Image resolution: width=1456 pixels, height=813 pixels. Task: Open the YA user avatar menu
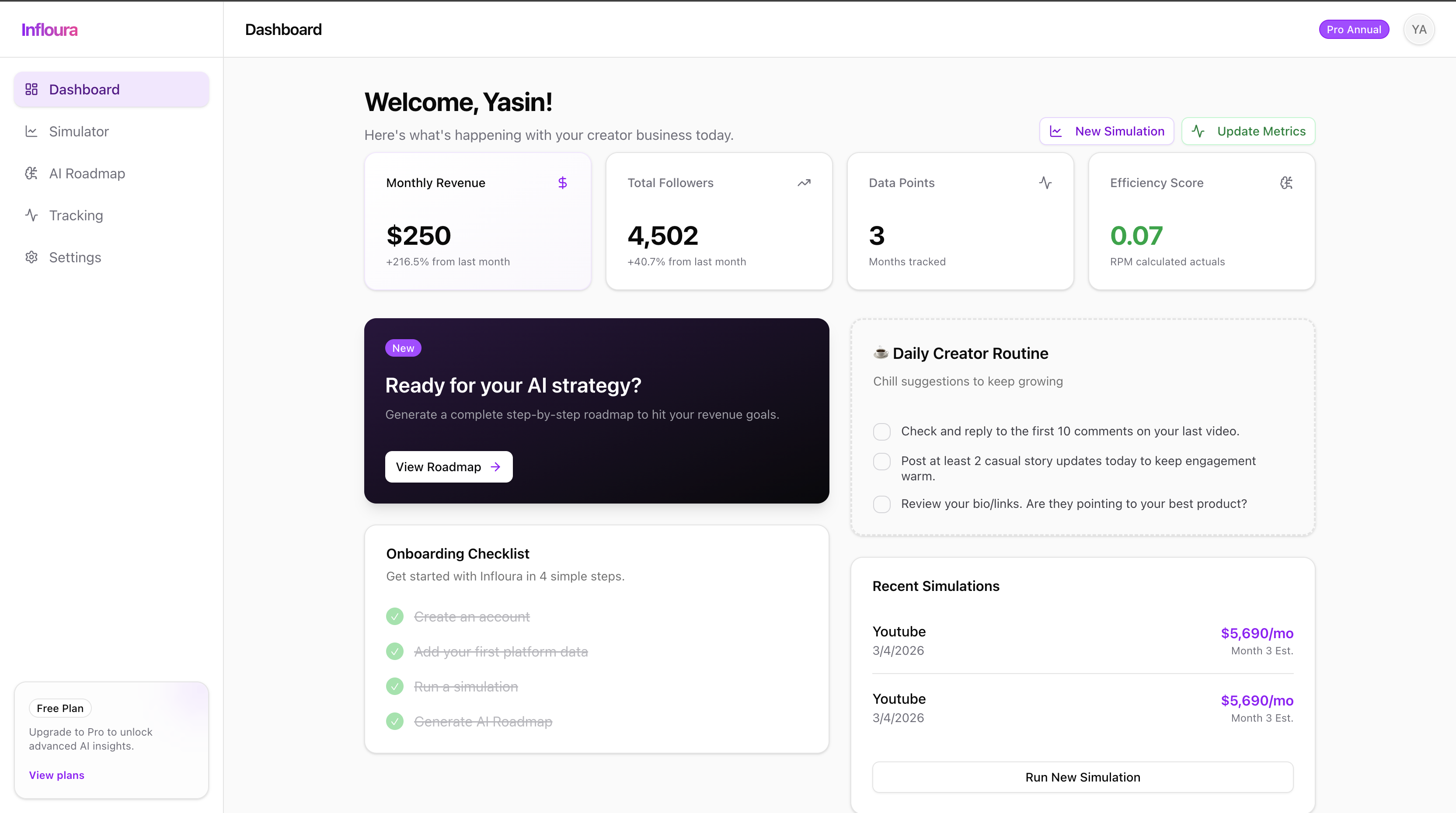coord(1419,29)
